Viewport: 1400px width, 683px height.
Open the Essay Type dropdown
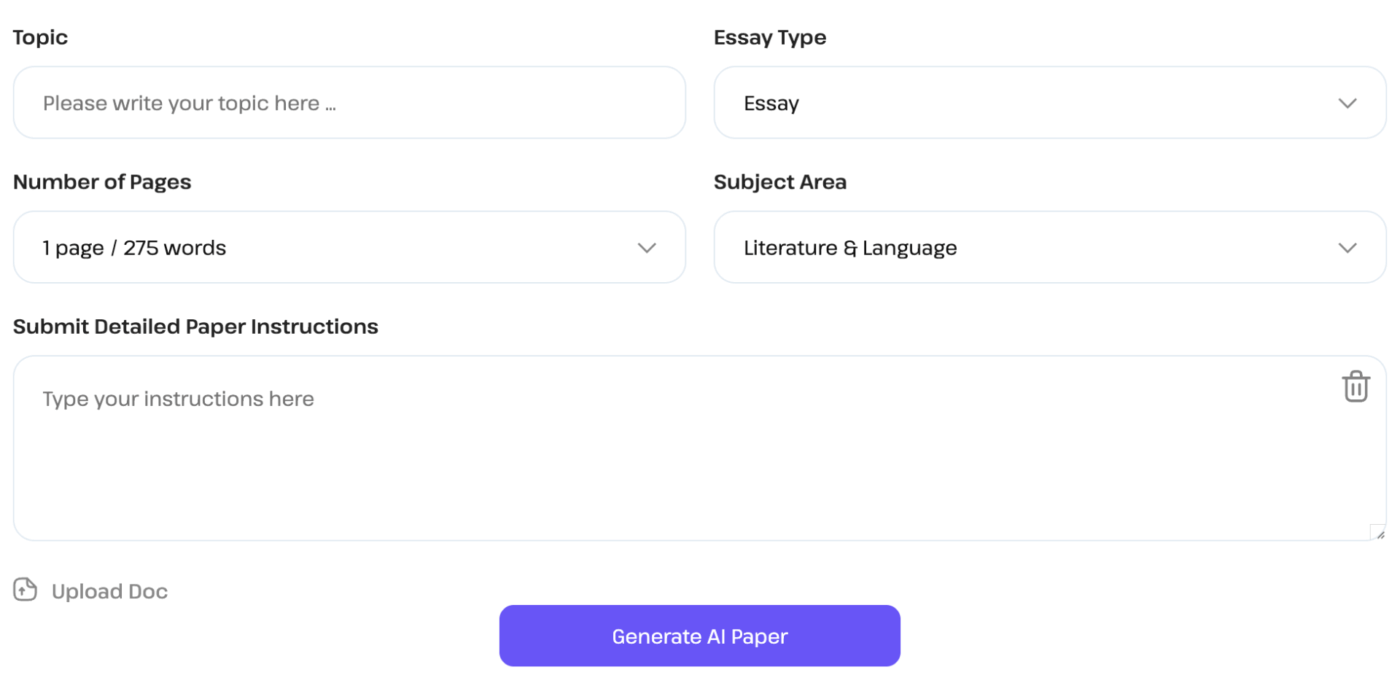(1050, 102)
